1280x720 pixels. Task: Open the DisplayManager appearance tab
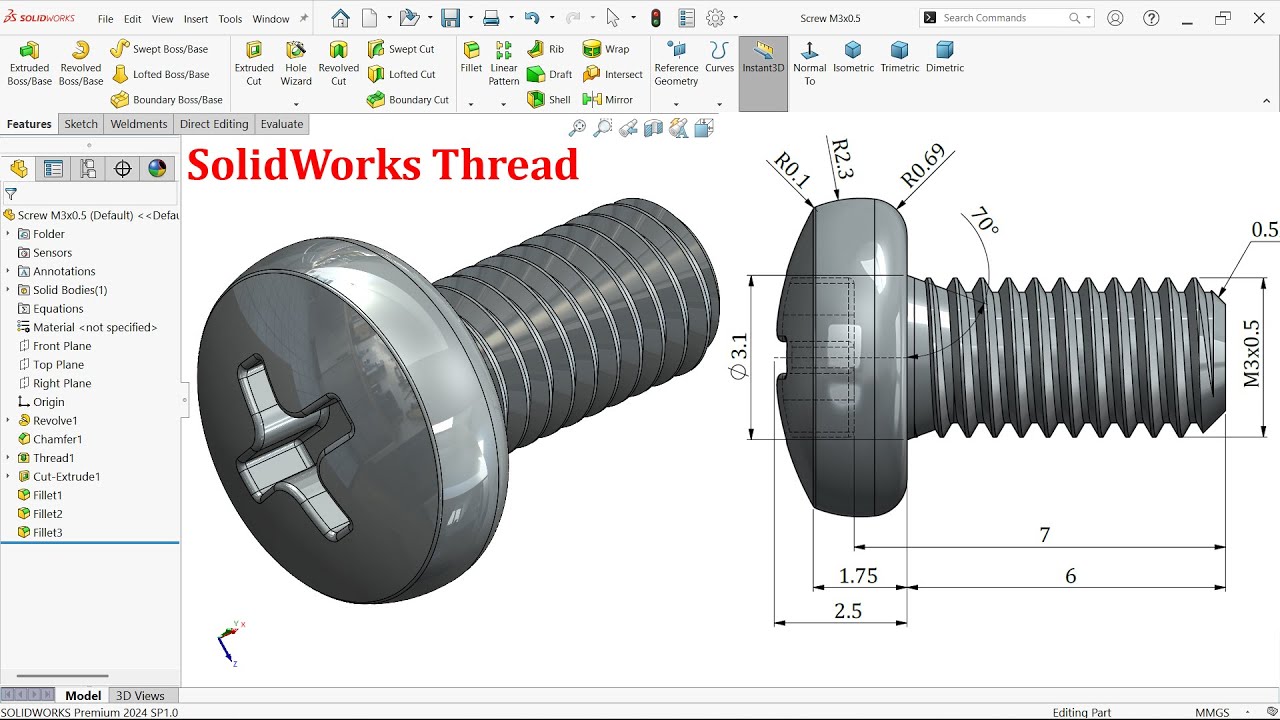click(x=157, y=168)
